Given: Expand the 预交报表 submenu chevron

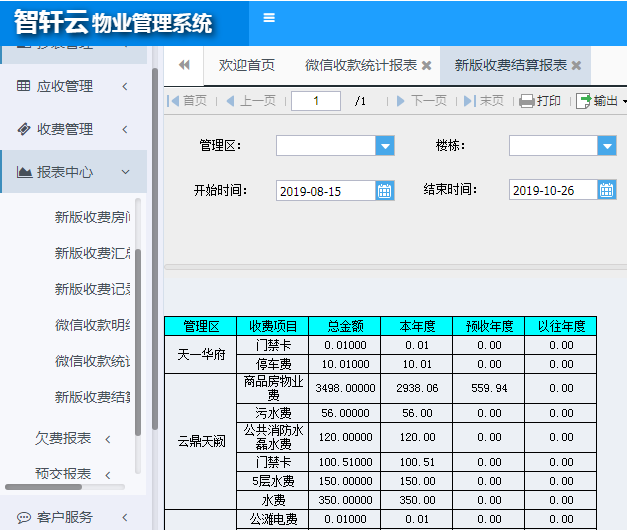Looking at the screenshot, I should pyautogui.click(x=108, y=475).
